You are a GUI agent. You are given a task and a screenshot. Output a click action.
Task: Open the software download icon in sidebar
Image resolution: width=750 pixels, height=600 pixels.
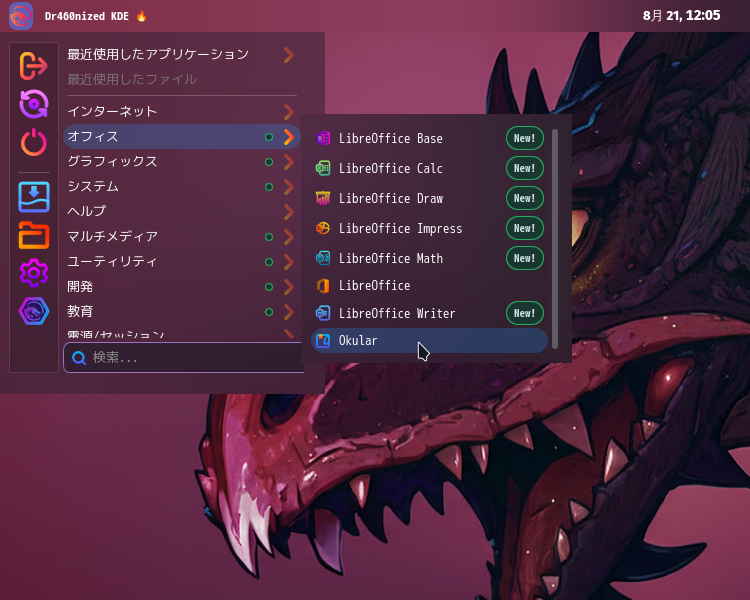pos(33,197)
